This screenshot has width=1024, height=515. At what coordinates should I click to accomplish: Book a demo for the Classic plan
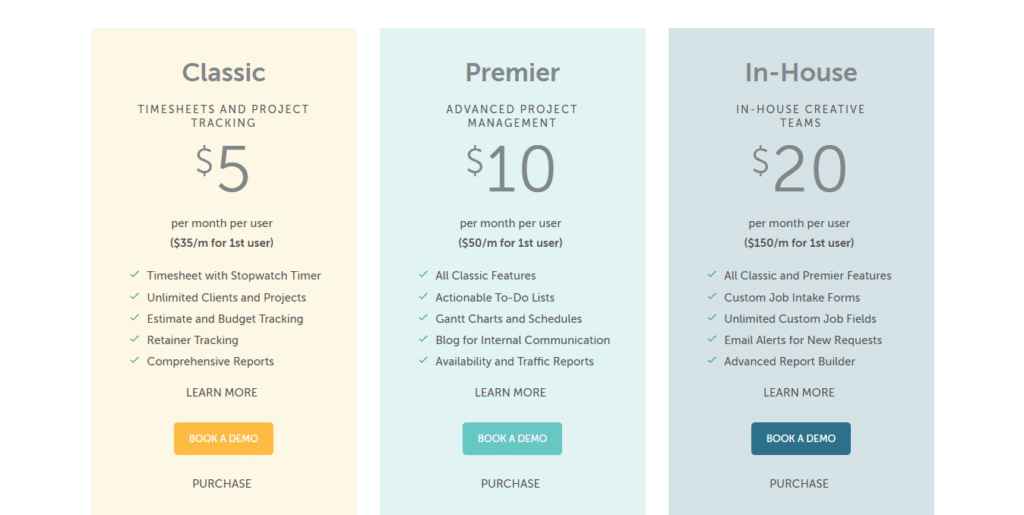click(223, 439)
